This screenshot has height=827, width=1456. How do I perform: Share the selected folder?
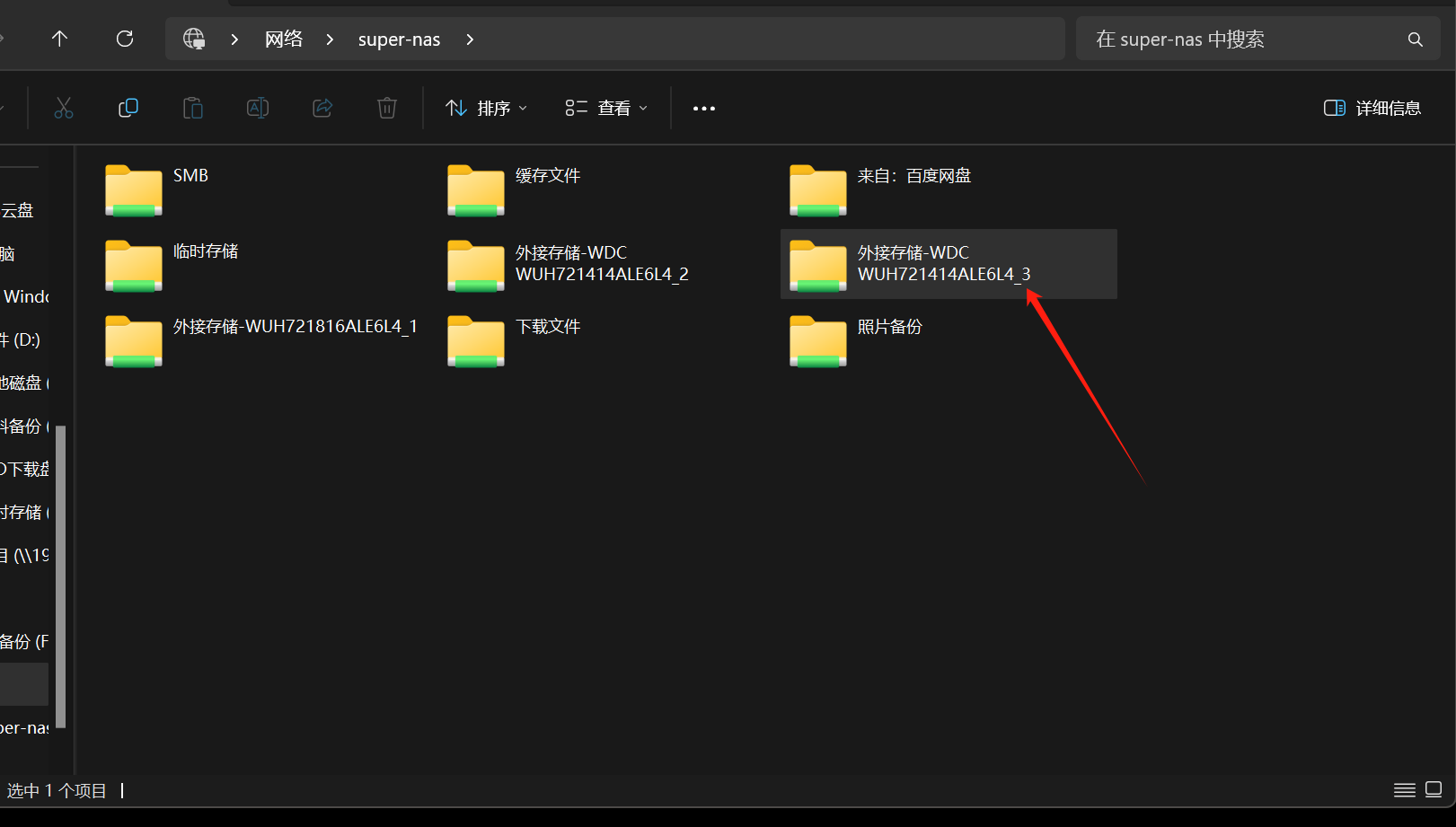tap(322, 109)
